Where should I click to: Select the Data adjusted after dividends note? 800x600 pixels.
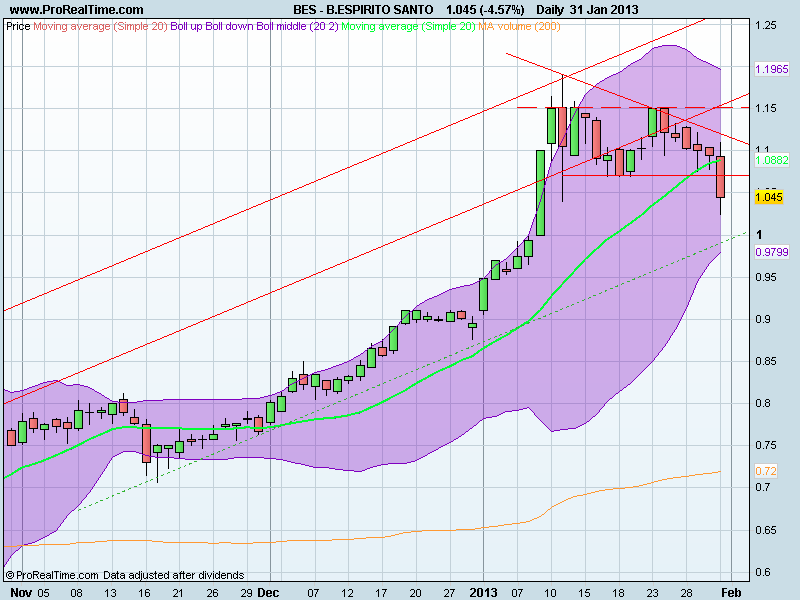tap(173, 575)
